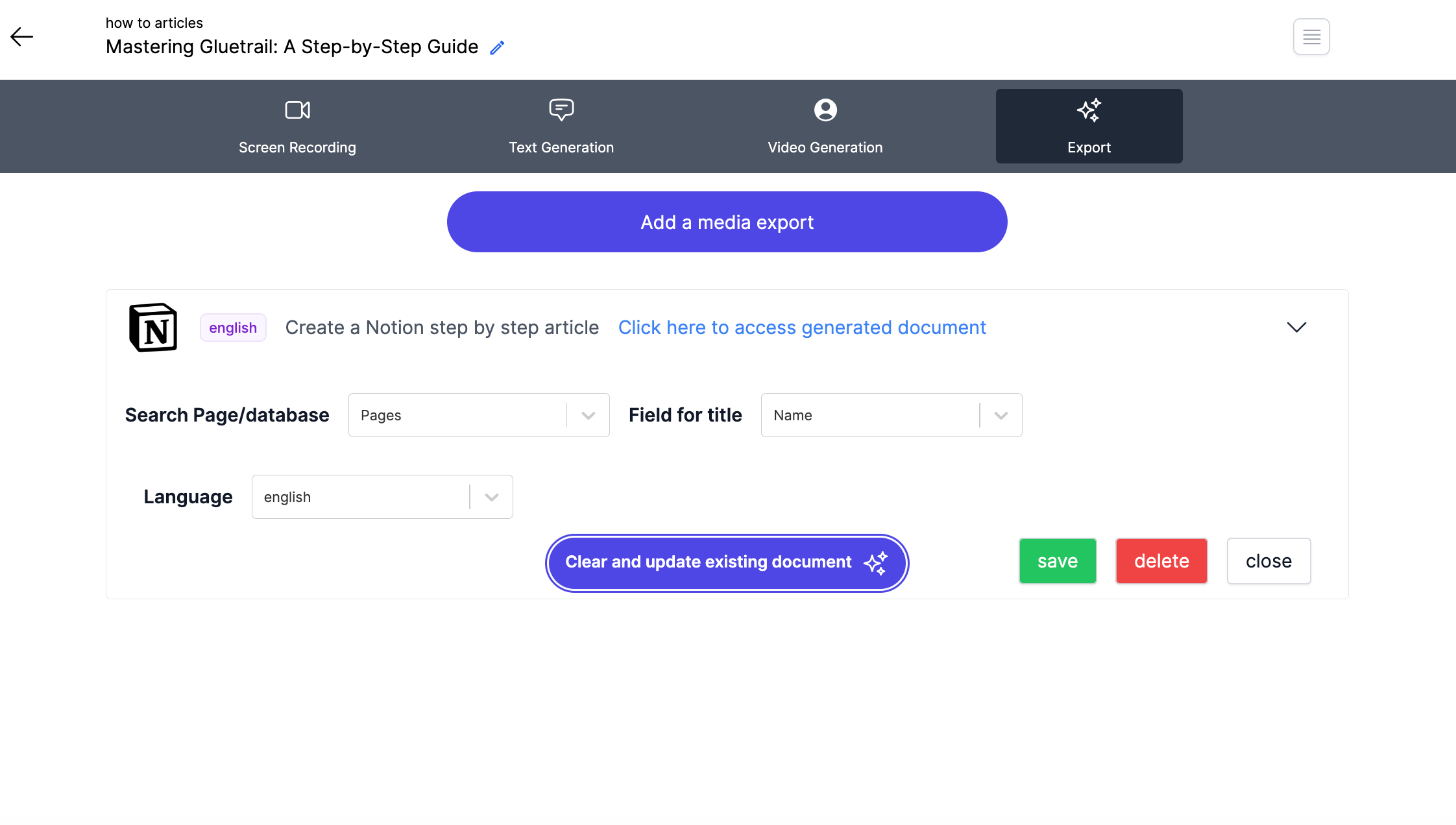
Task: Open the hamburger menu icon
Action: [1311, 37]
